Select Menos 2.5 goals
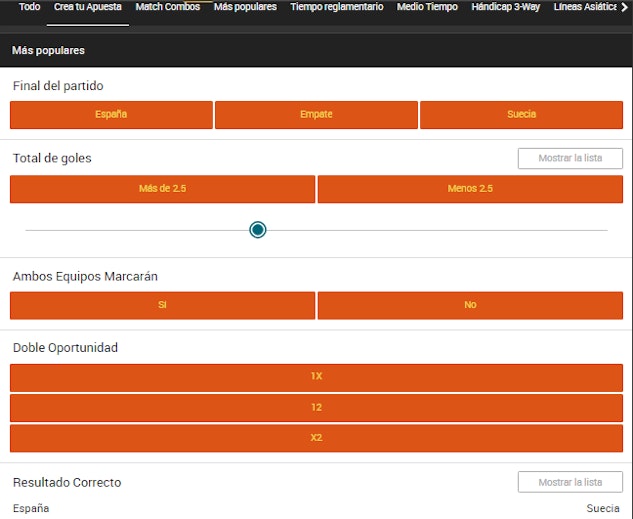 point(470,189)
